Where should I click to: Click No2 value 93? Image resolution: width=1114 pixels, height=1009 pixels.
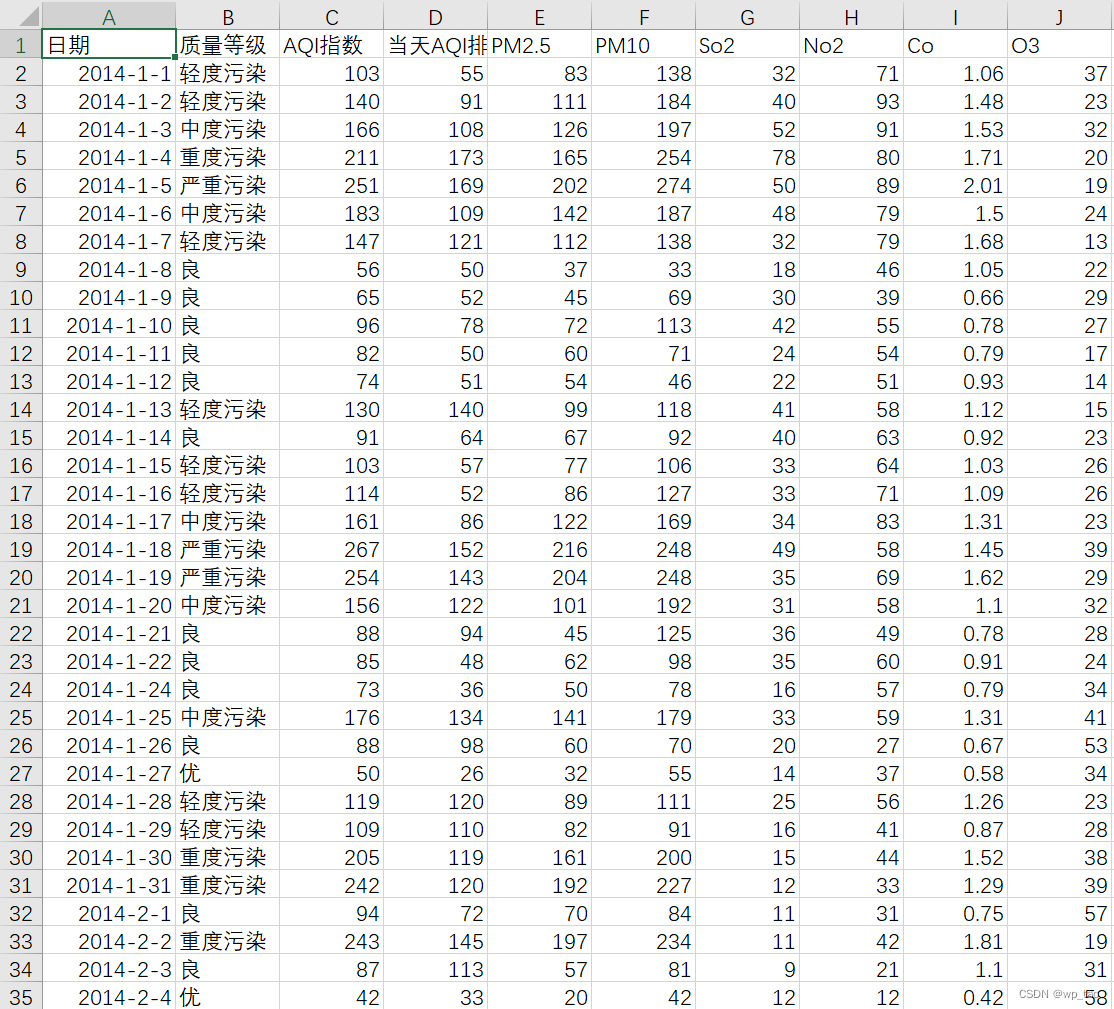[851, 102]
